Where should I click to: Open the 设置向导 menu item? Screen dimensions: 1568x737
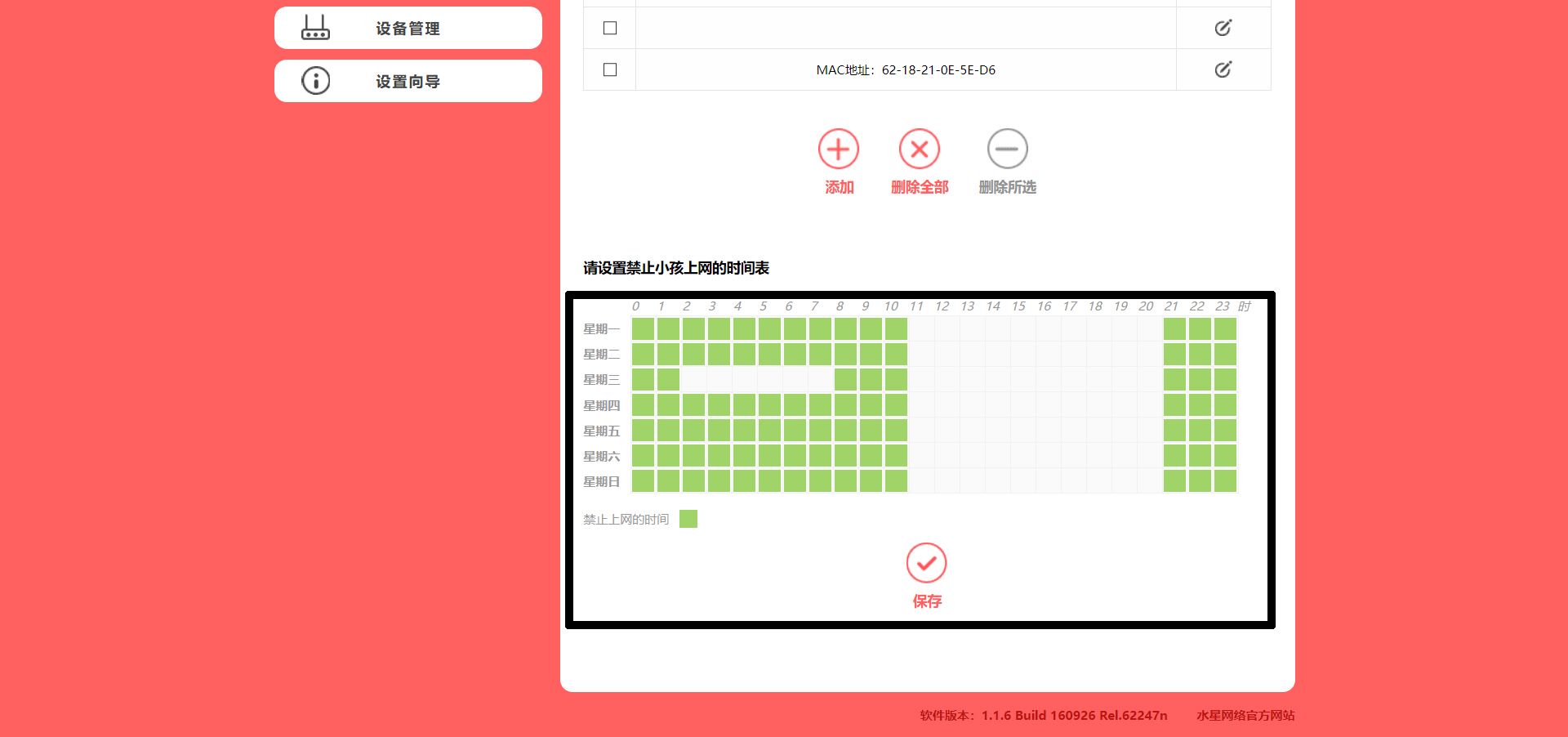(x=408, y=82)
